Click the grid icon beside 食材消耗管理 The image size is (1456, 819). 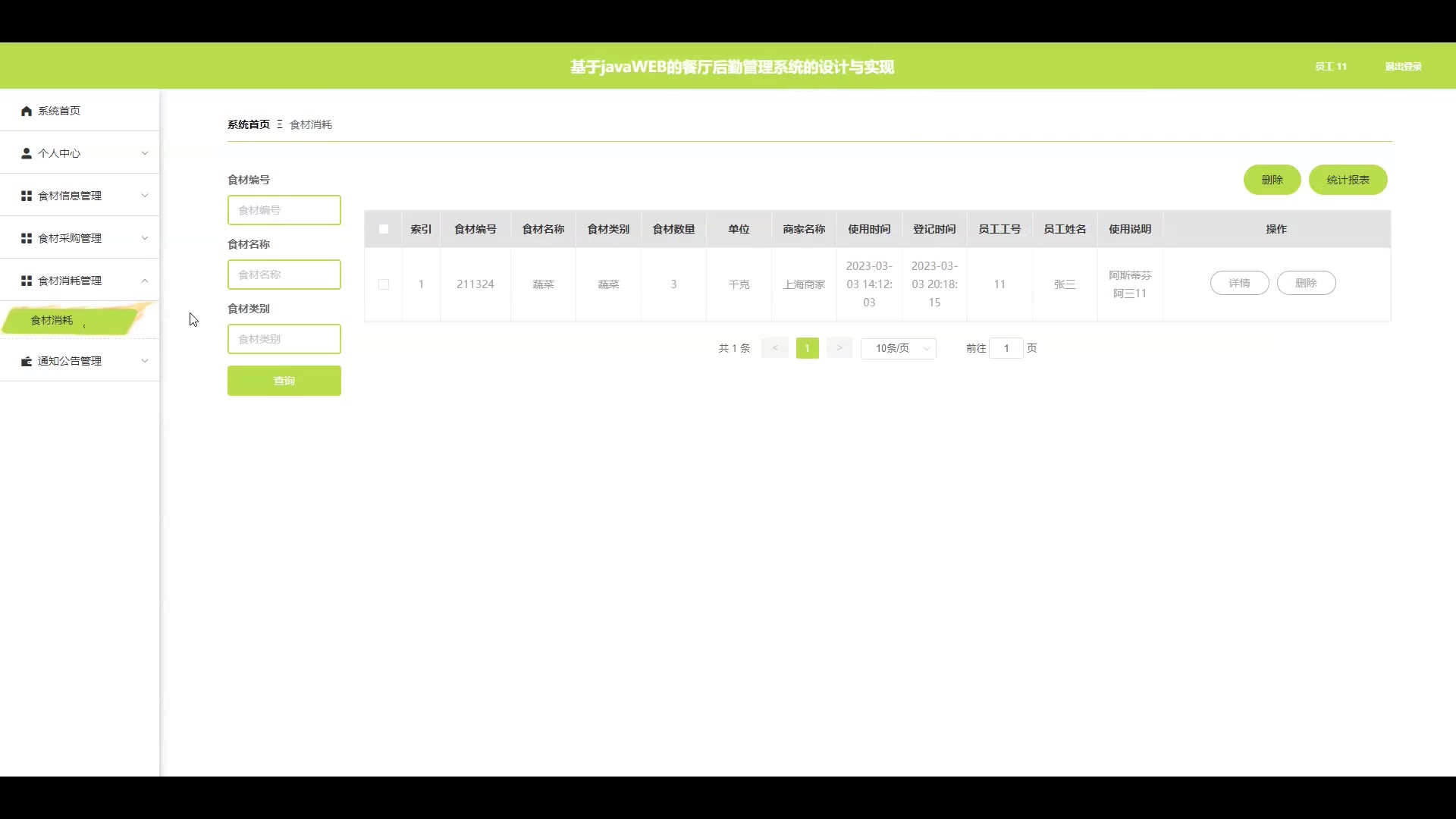pos(27,281)
